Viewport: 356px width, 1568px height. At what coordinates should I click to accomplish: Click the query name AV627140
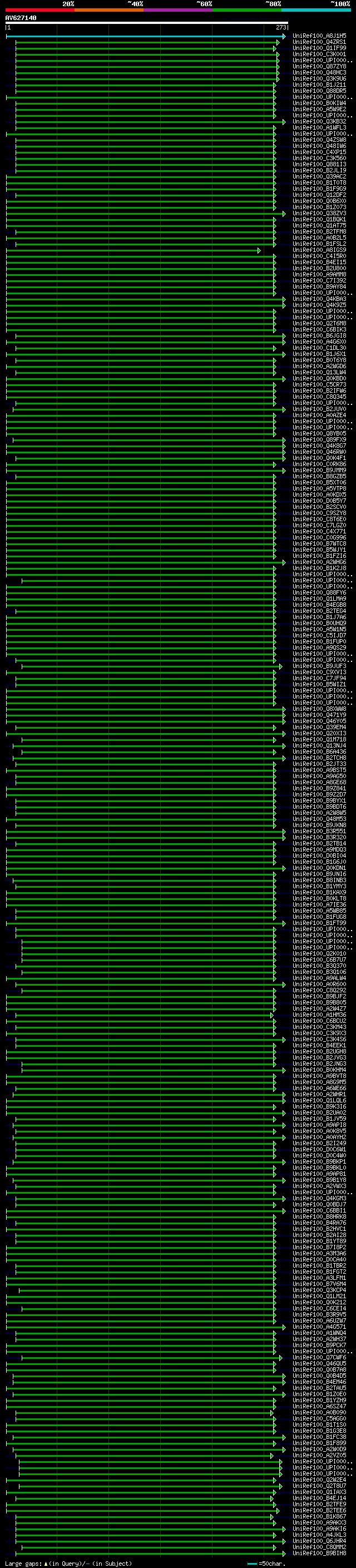coord(21,18)
